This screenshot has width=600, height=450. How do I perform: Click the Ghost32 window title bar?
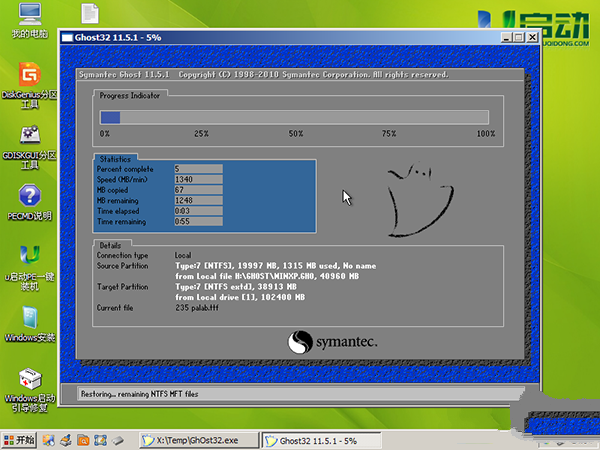(x=300, y=37)
